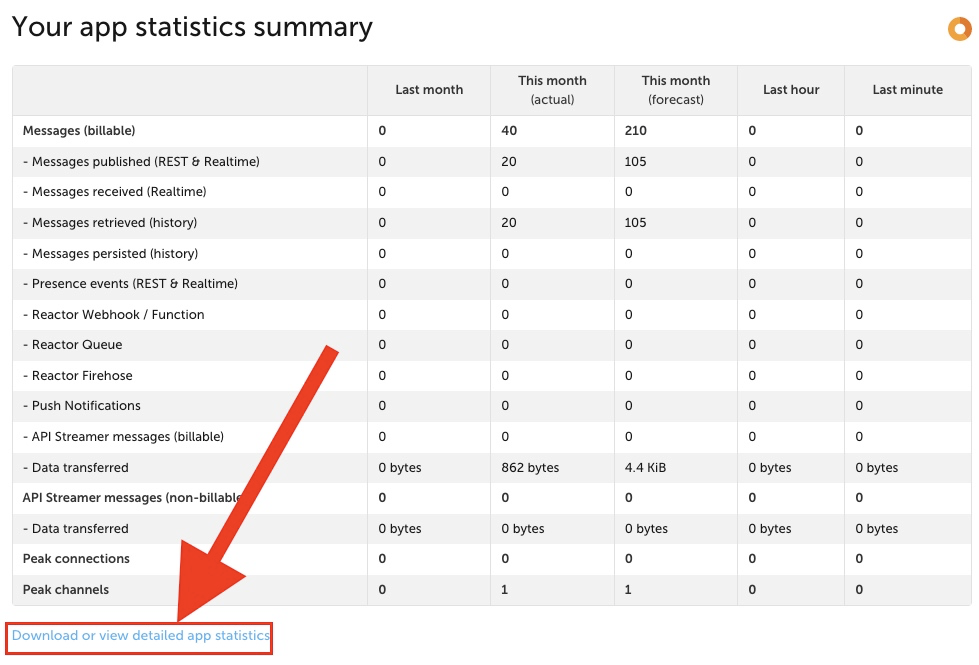Select the Reactor Webhook / Function row label
Image resolution: width=979 pixels, height=665 pixels.
(x=114, y=315)
